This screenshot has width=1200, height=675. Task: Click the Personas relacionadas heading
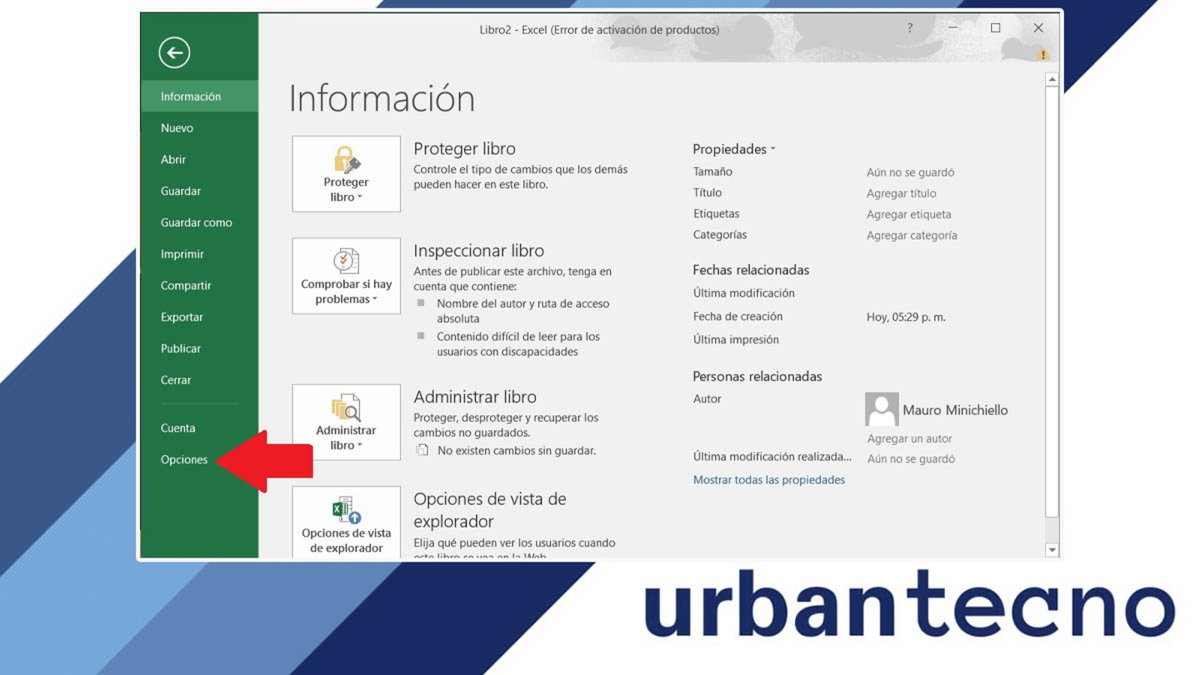[x=757, y=377]
